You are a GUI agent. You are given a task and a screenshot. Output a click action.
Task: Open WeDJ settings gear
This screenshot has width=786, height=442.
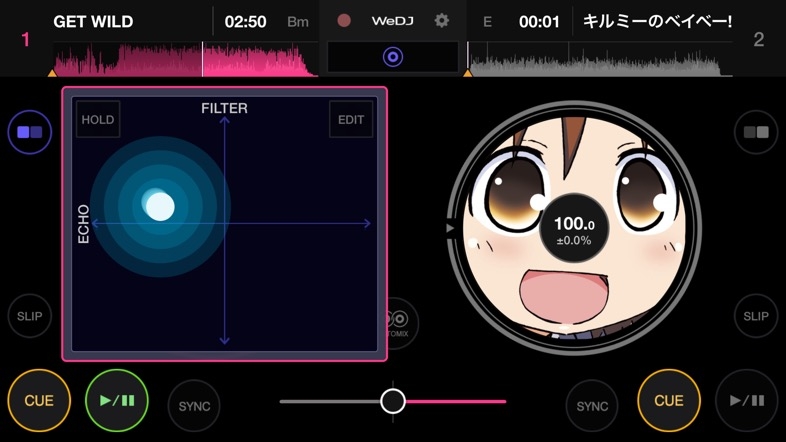click(x=441, y=21)
